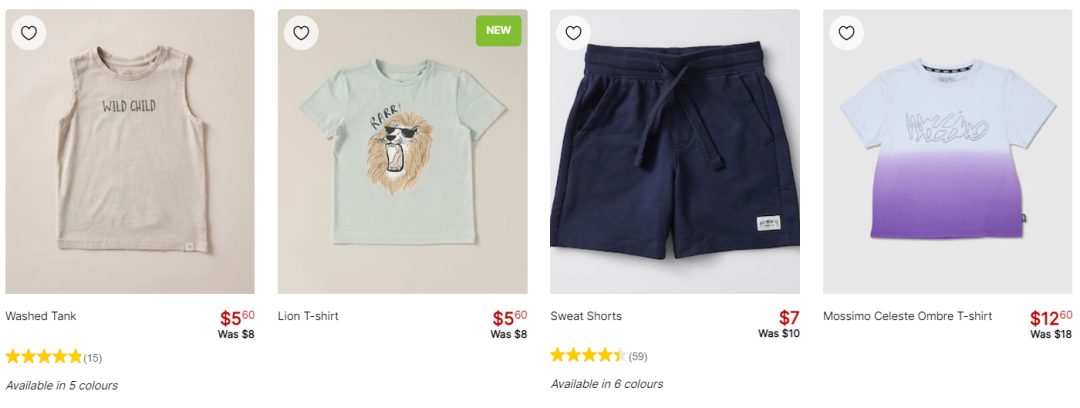1080x408 pixels.
Task: View the purple ombre T-shirt image
Action: (x=948, y=152)
